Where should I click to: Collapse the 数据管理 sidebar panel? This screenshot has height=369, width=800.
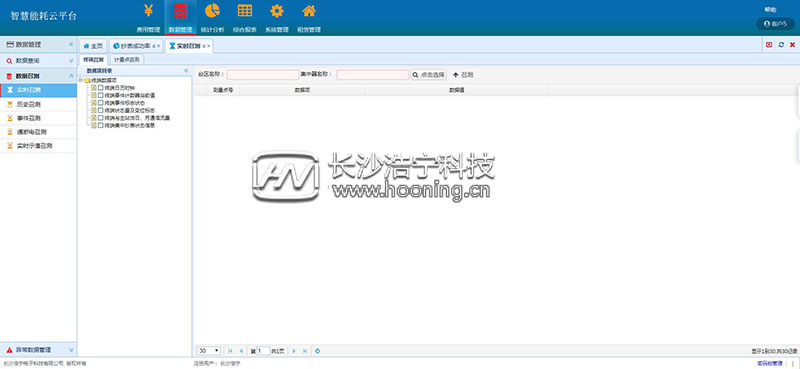[71, 45]
